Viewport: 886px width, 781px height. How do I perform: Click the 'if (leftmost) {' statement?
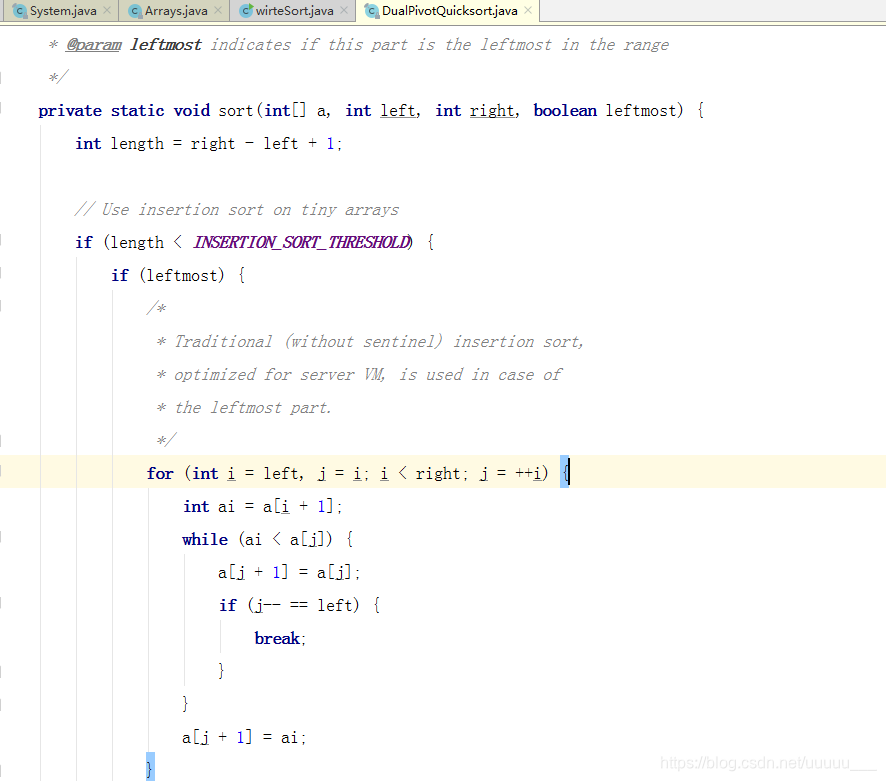[x=178, y=276]
